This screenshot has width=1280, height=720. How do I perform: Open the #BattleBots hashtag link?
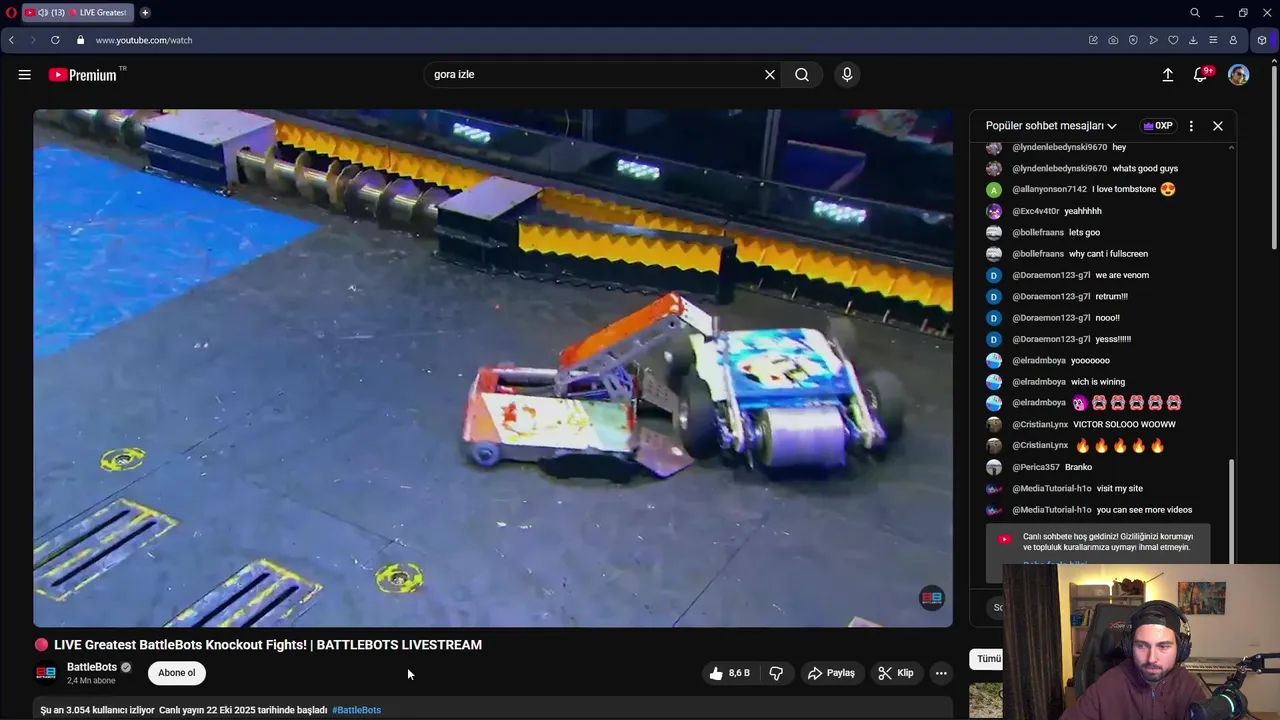[357, 710]
